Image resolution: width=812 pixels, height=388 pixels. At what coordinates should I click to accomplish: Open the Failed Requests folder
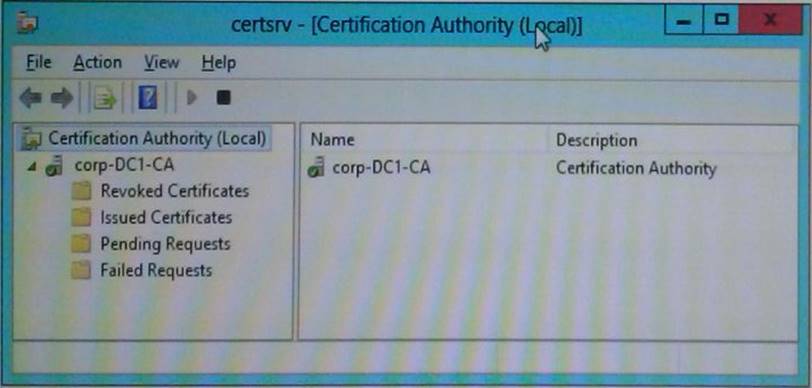[156, 270]
